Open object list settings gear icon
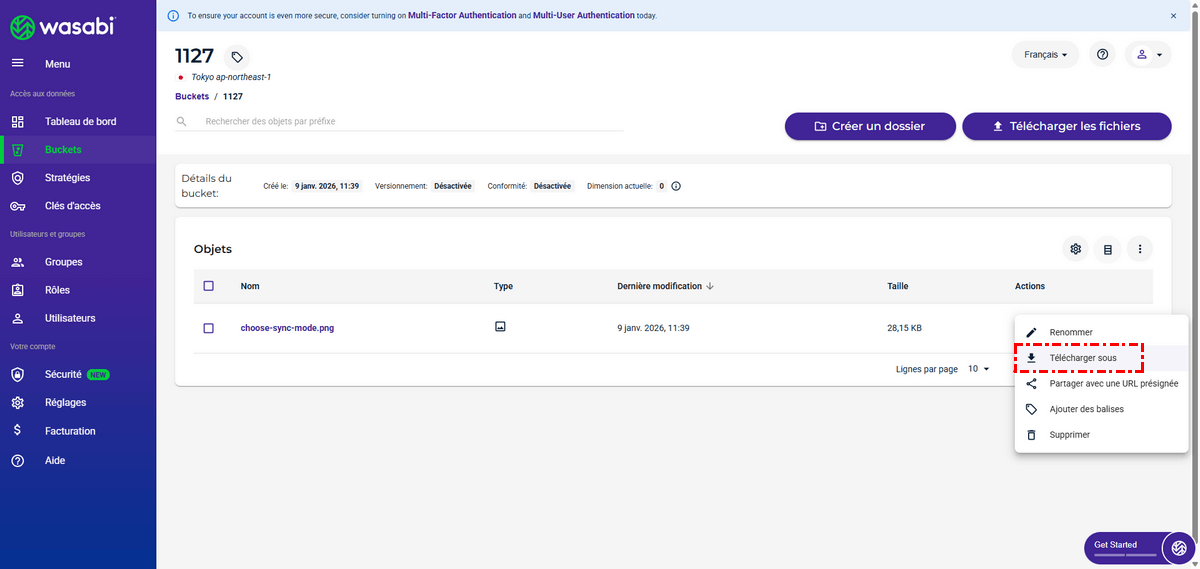The height and width of the screenshot is (569, 1200). [x=1076, y=249]
